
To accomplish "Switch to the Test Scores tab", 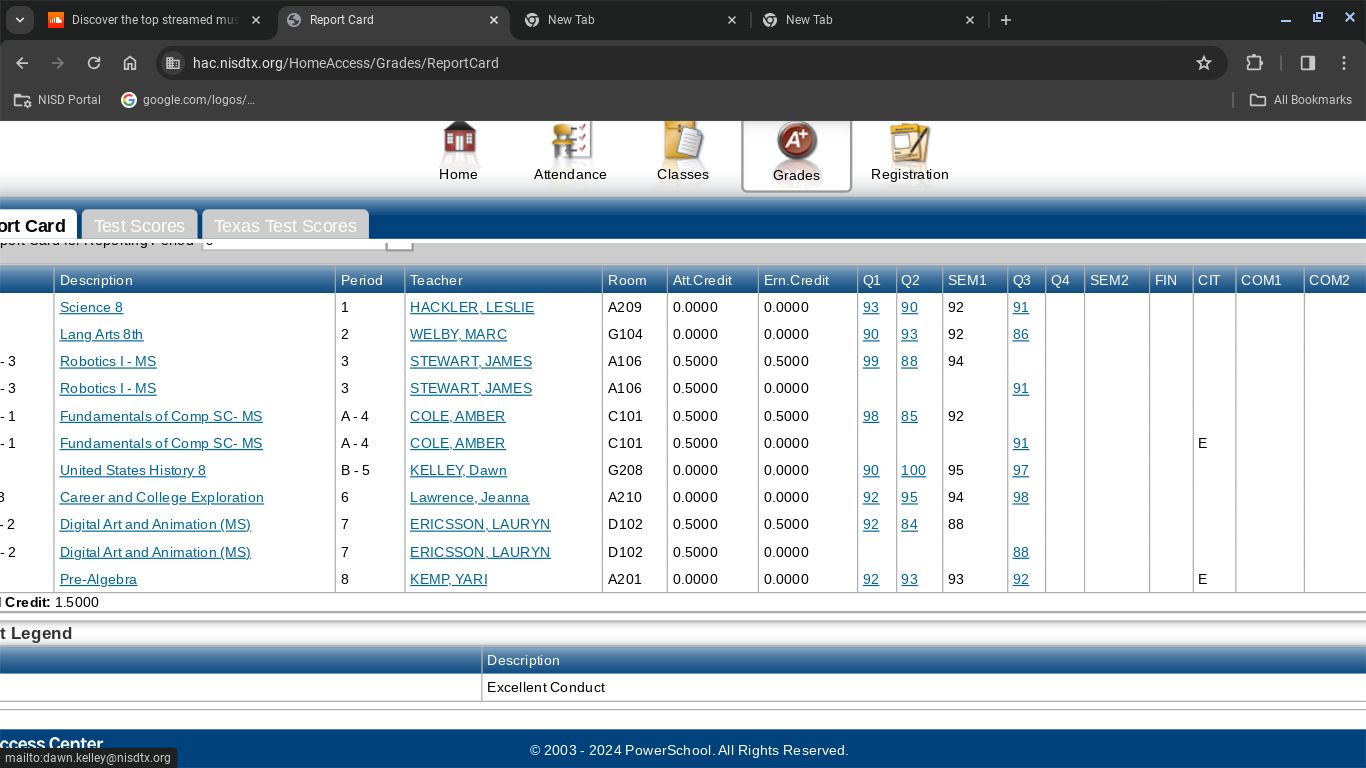I will click(x=139, y=226).
